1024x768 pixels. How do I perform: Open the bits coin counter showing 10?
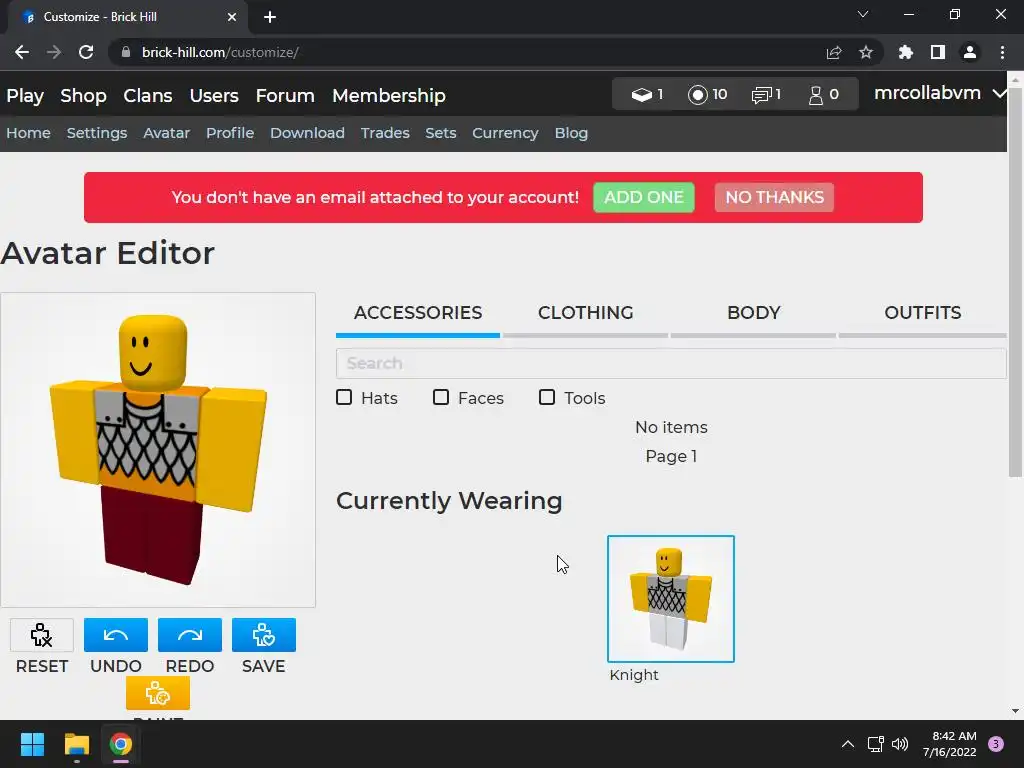click(707, 95)
